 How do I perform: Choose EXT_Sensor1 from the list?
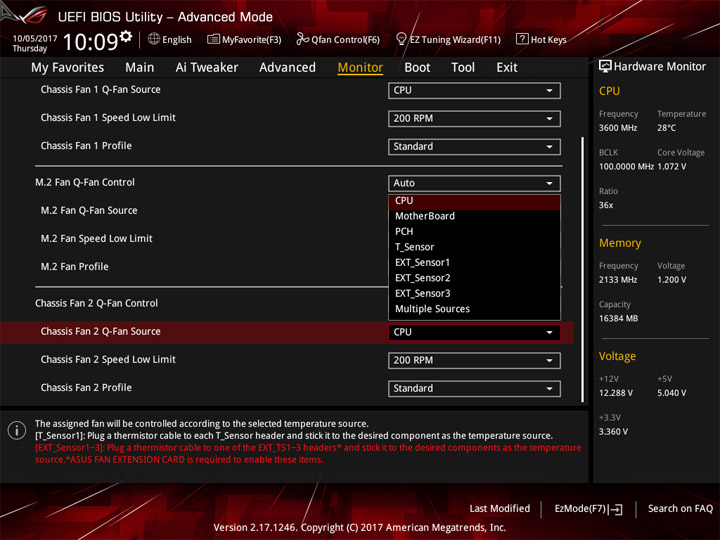(x=474, y=263)
